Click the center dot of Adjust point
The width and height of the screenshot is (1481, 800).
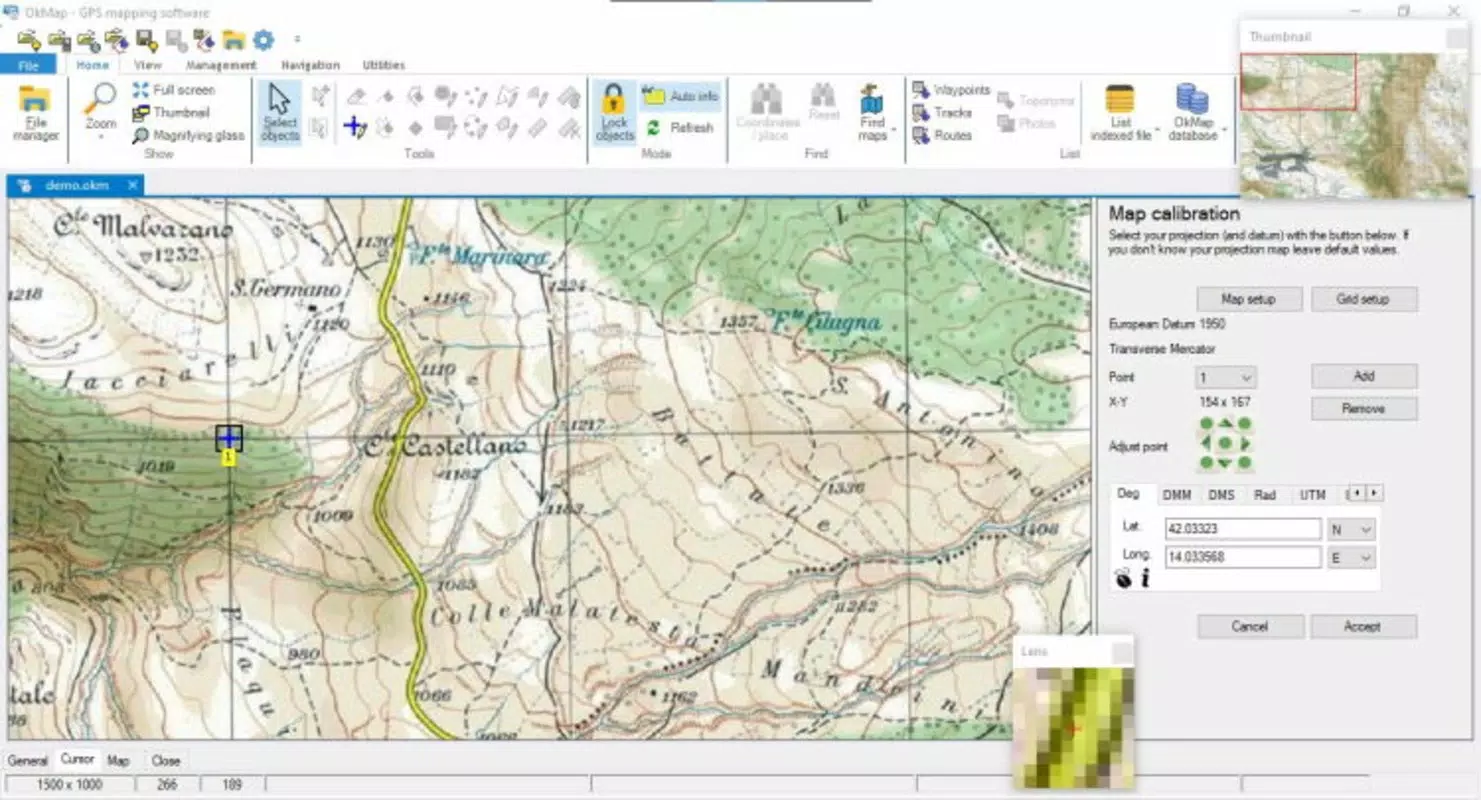pos(1226,443)
